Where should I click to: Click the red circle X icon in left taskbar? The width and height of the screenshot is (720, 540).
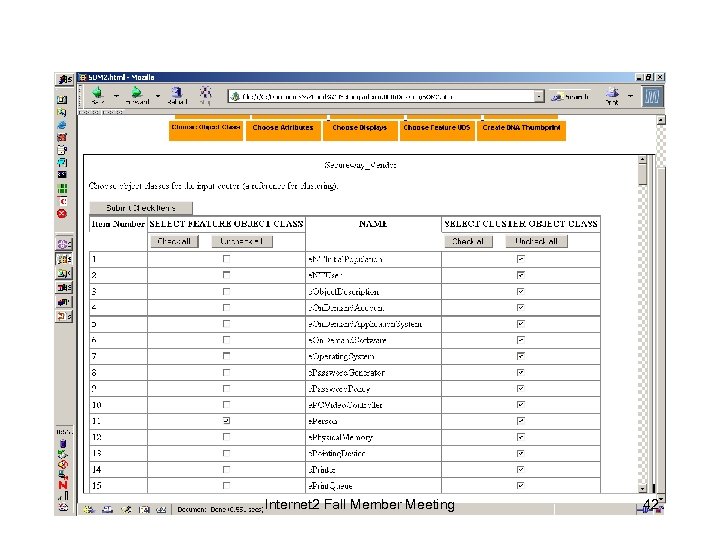click(62, 214)
